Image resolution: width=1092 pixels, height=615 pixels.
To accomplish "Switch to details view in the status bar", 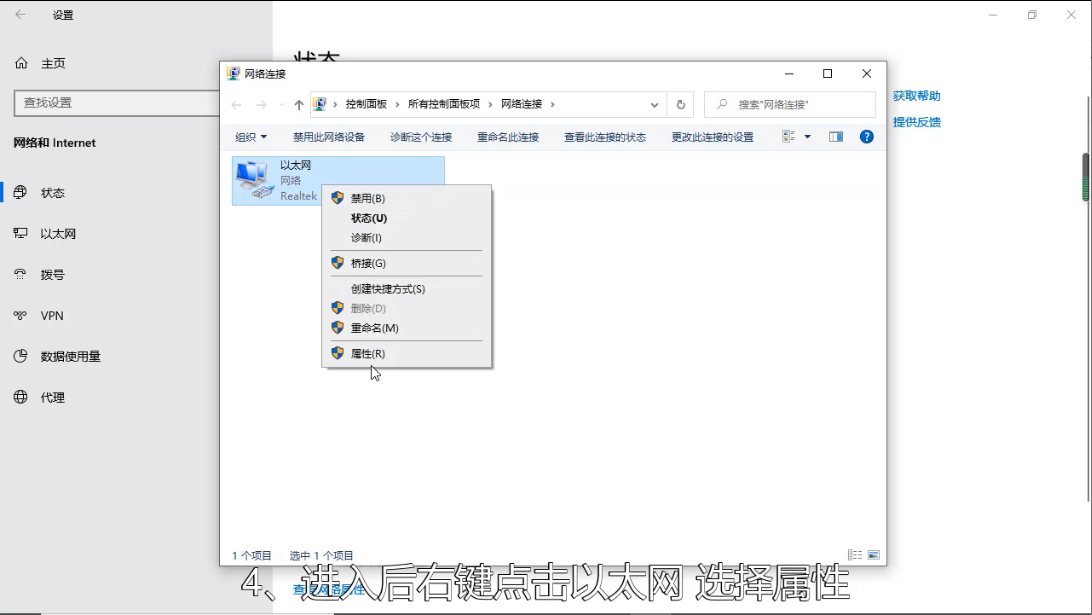I will (855, 555).
